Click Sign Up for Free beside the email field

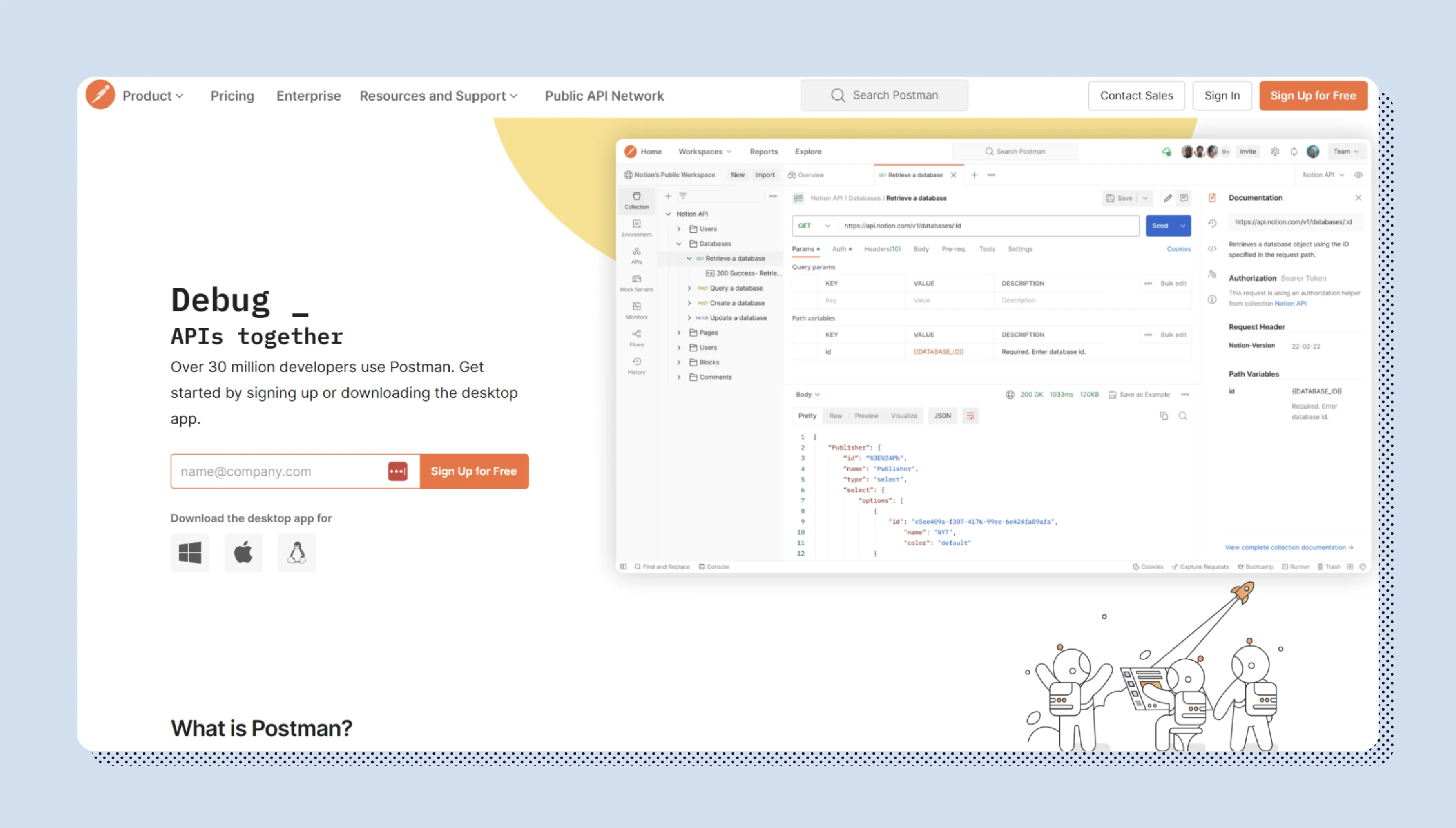point(474,471)
